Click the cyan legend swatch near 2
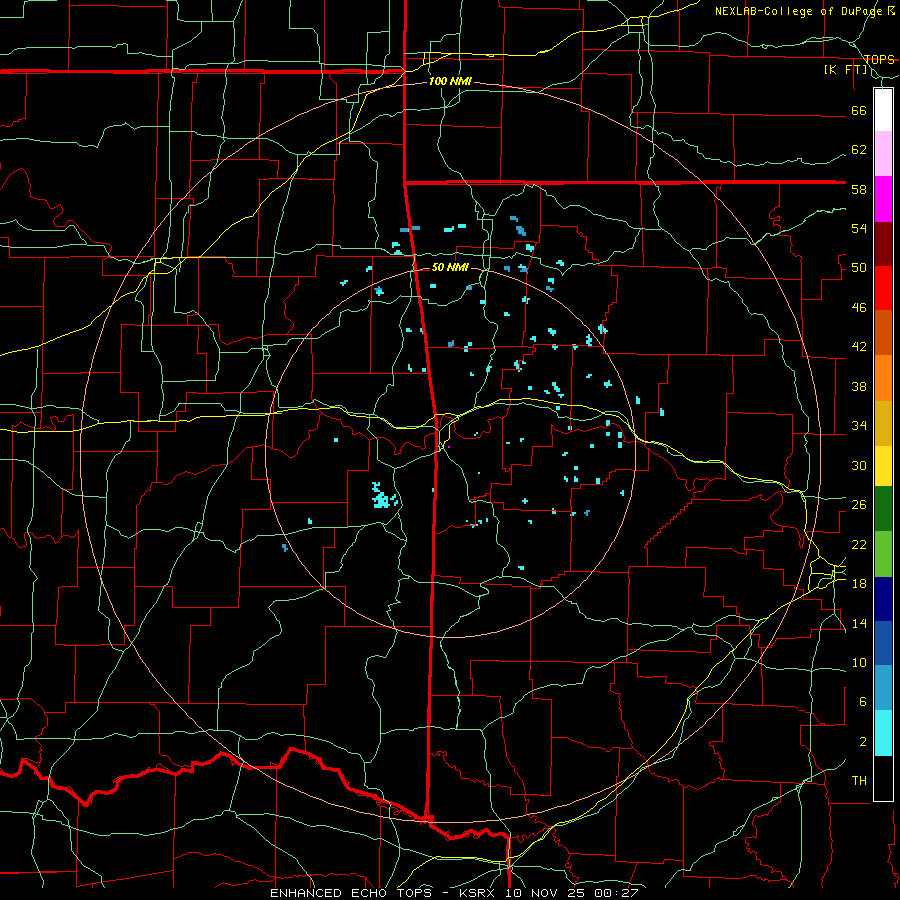The width and height of the screenshot is (900, 900). click(x=883, y=733)
